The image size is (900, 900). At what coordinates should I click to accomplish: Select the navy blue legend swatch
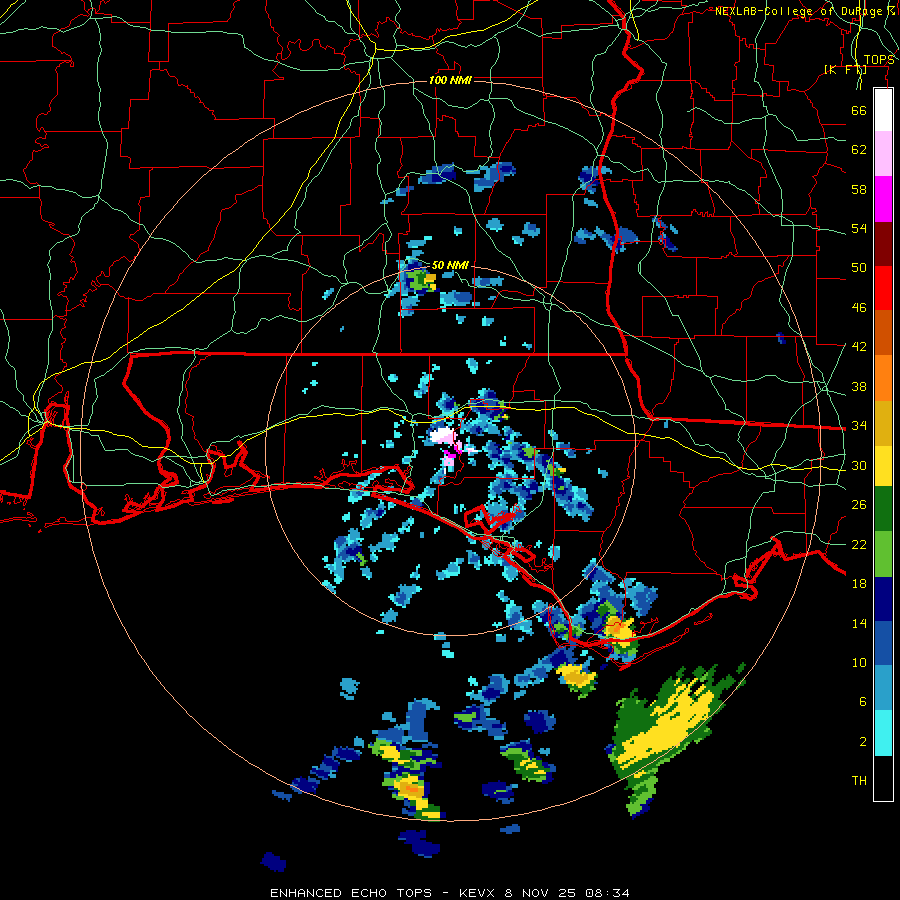[883, 599]
